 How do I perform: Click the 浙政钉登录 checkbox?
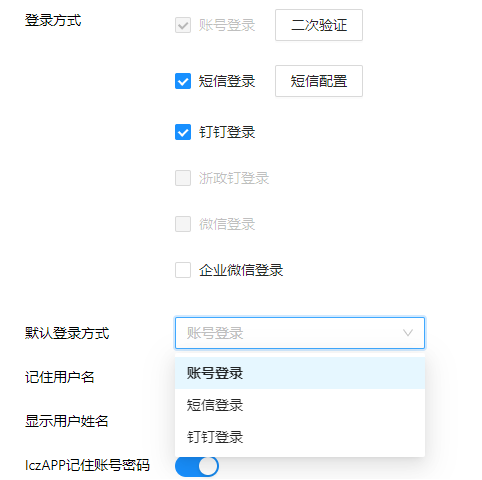click(183, 178)
